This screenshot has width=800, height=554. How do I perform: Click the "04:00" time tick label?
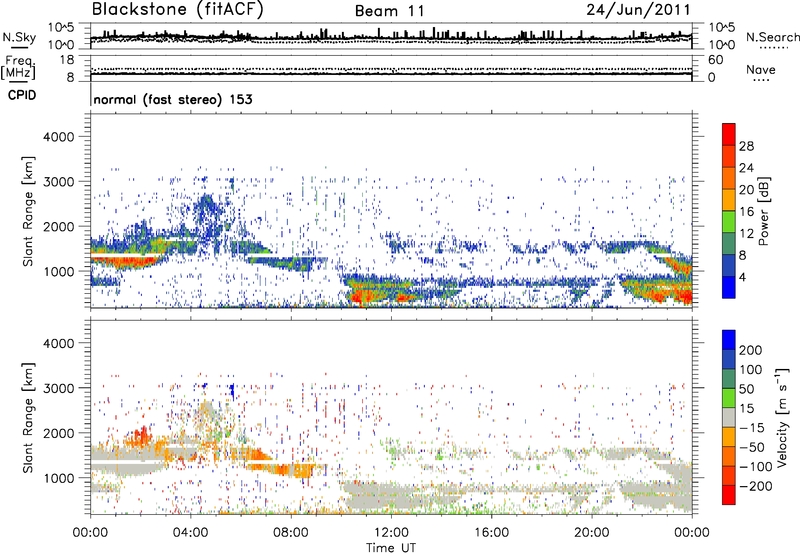(x=190, y=533)
